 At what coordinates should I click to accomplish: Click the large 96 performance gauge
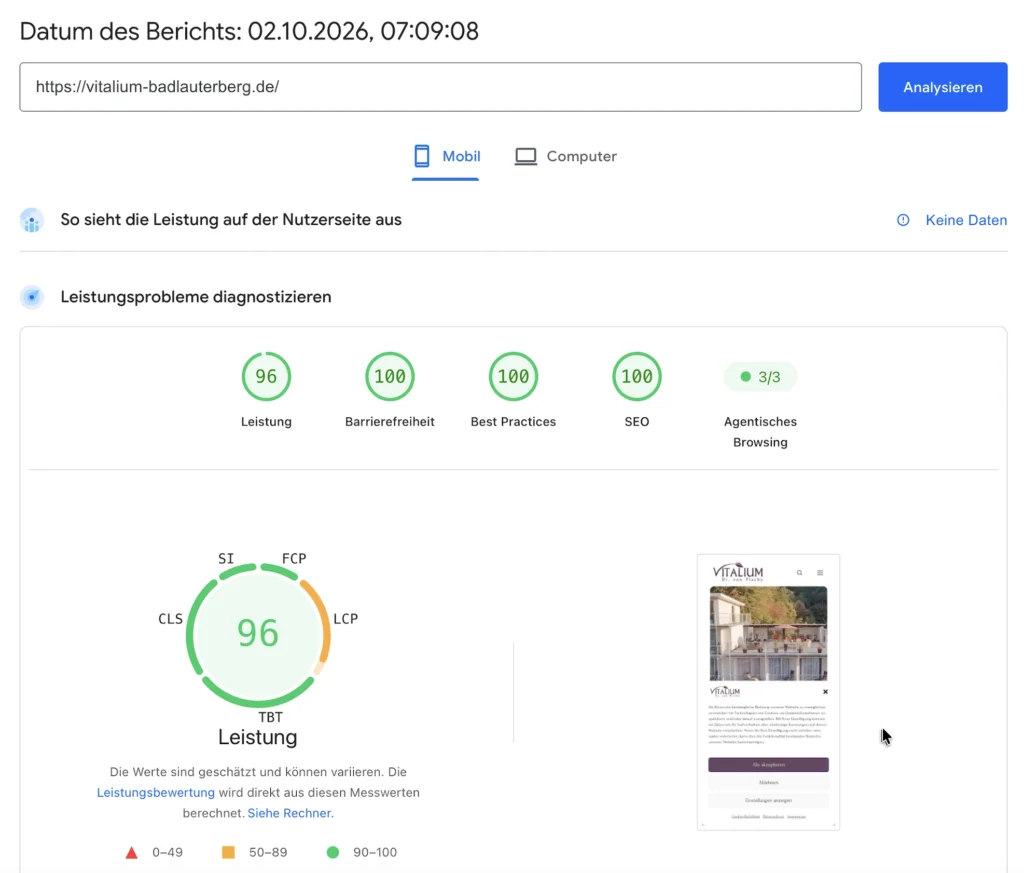click(258, 635)
